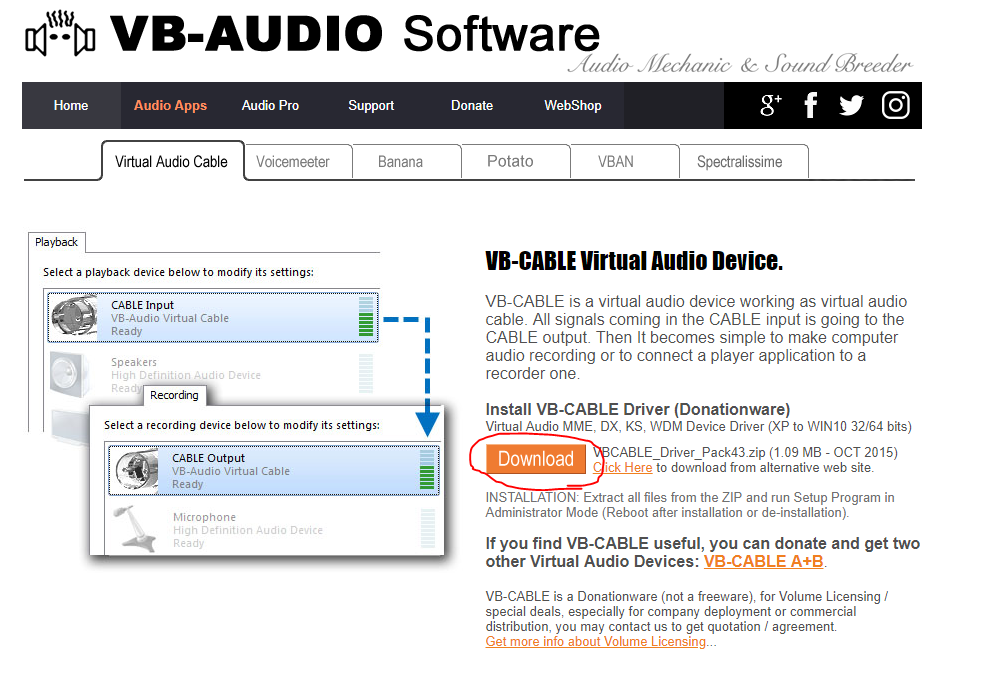Screen dimensions: 1000x685
Task: Click the Audio Mechanic & Sound Breeder tagline
Action: tap(740, 64)
